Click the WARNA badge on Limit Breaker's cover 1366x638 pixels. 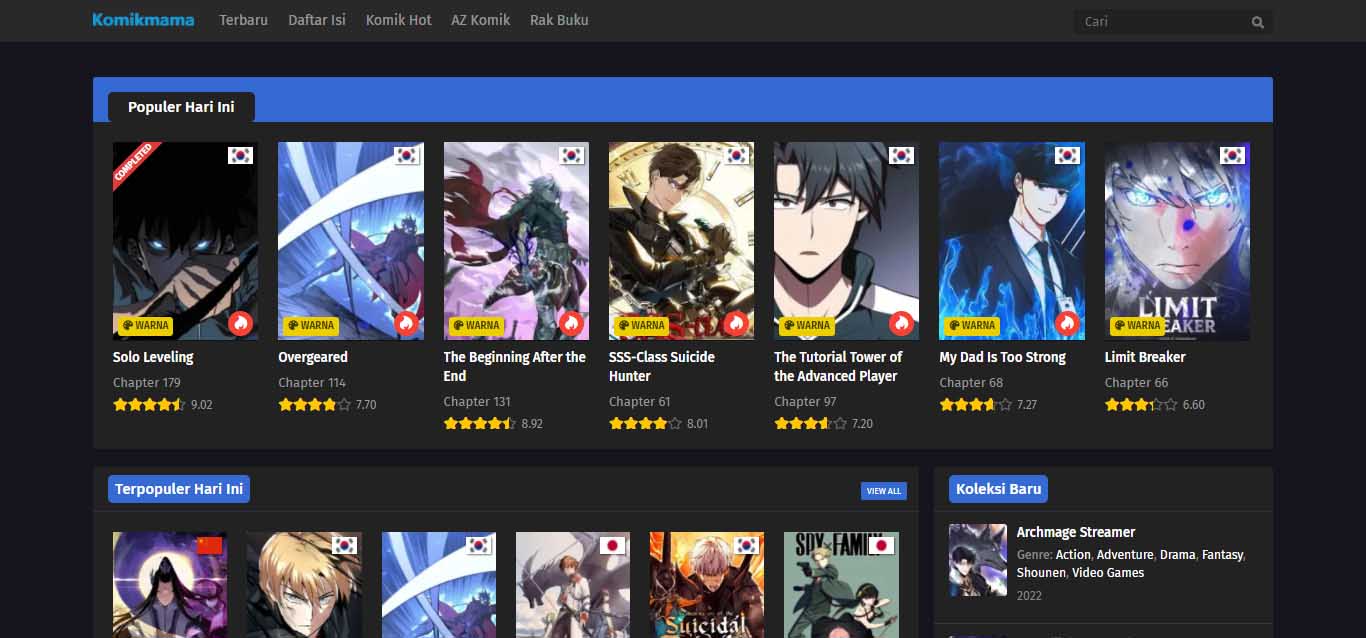pyautogui.click(x=1137, y=325)
